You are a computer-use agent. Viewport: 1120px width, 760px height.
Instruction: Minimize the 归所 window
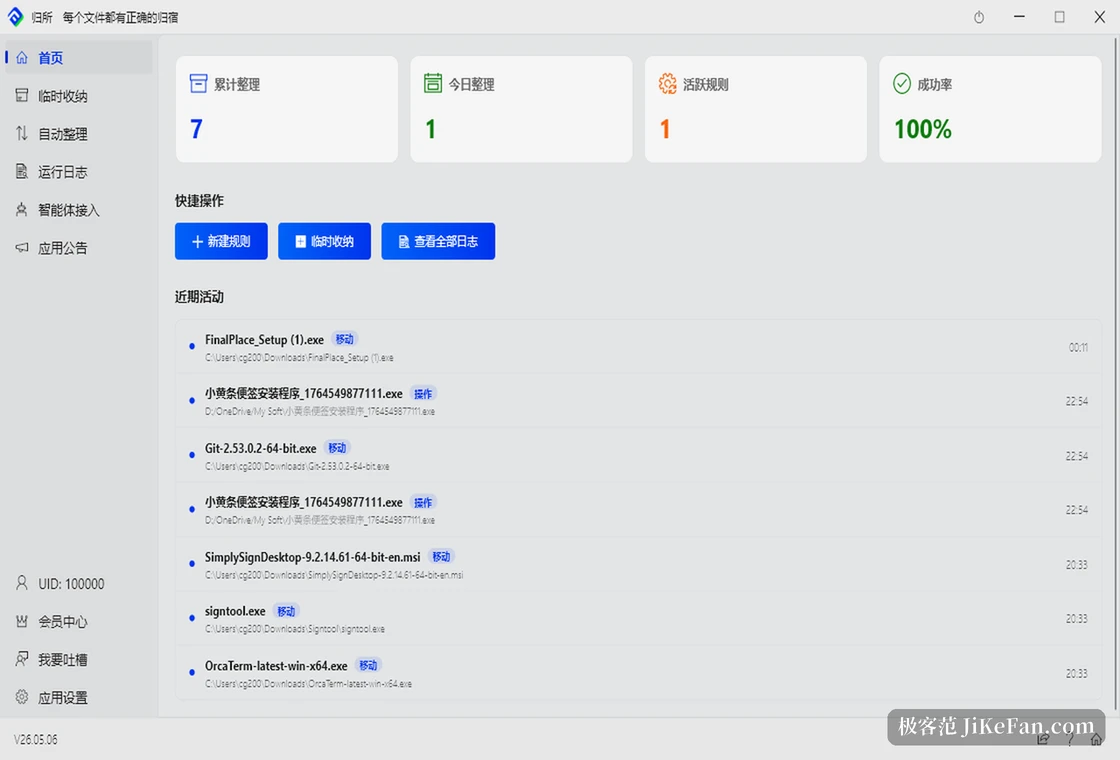pyautogui.click(x=1019, y=17)
